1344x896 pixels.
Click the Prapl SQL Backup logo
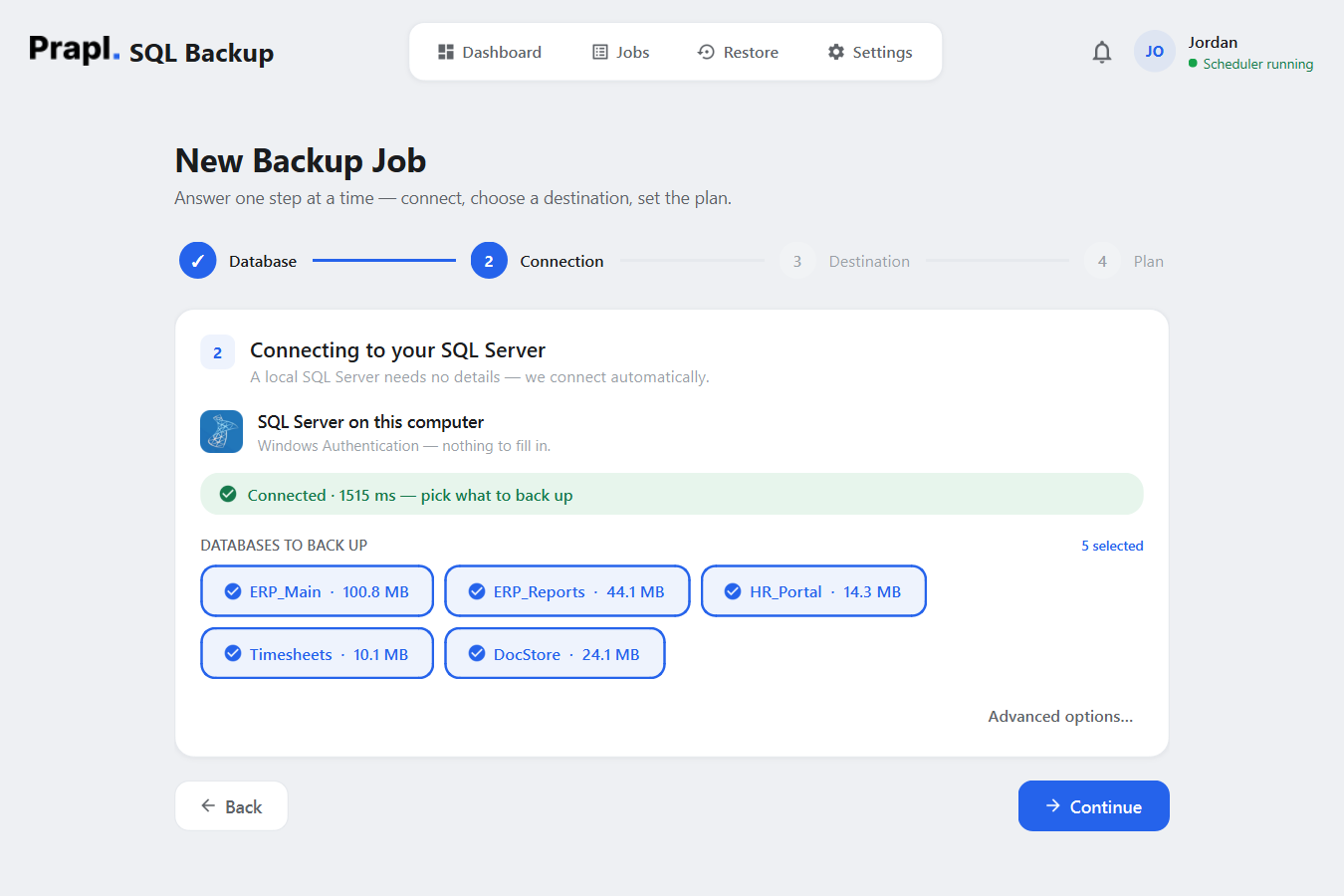coord(151,51)
